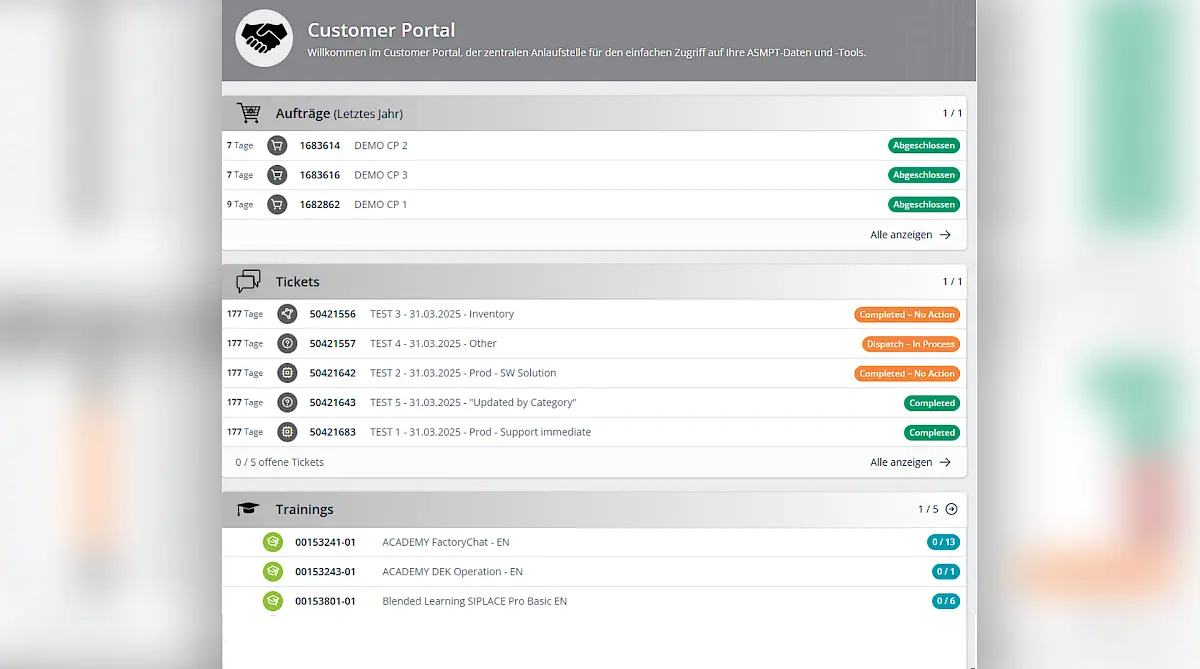Click the Abgeschlossen badge for DEMO CP 2
Screen dimensions: 1200x669
point(923,146)
